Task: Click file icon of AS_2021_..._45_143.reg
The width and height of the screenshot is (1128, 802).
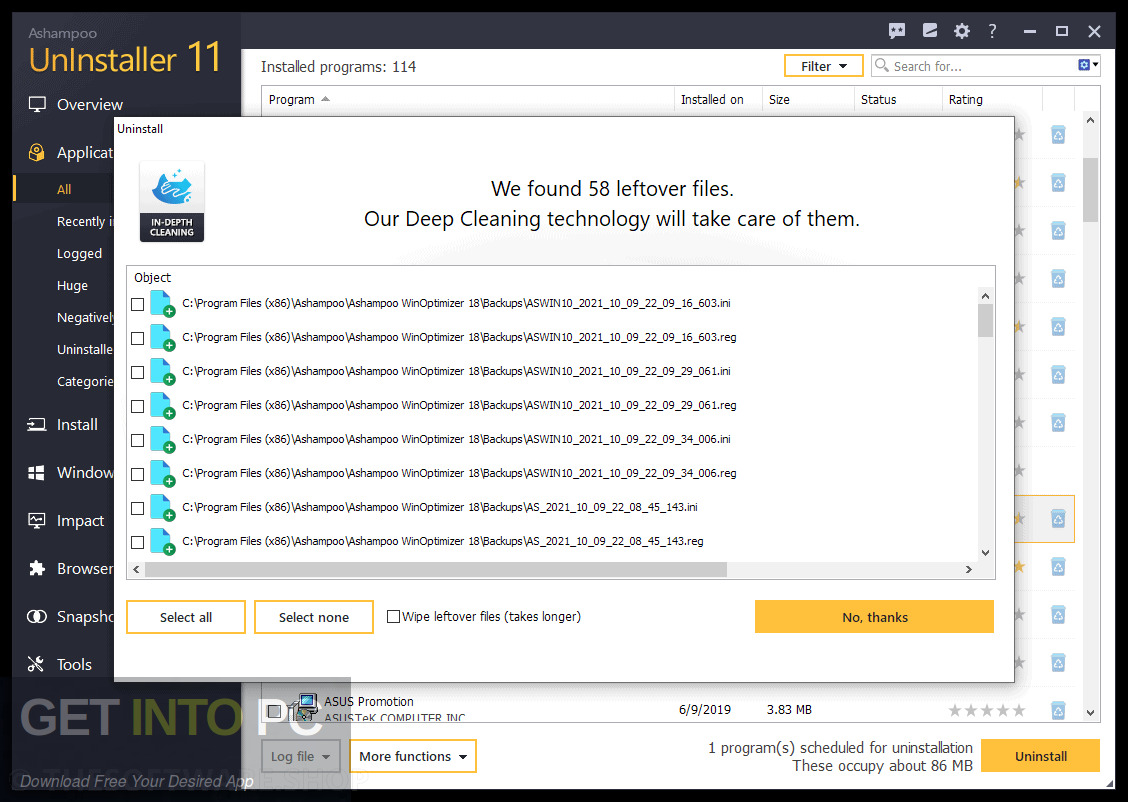Action: [x=163, y=542]
